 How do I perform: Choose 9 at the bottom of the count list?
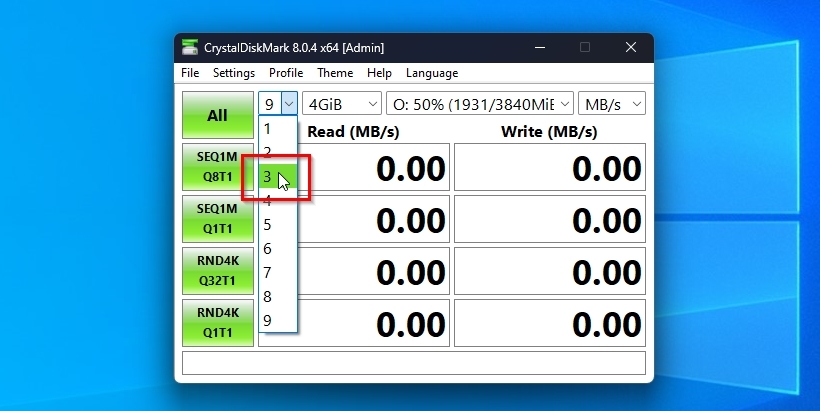point(278,321)
